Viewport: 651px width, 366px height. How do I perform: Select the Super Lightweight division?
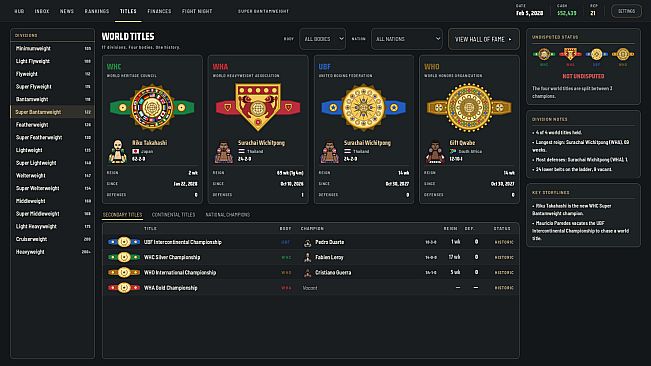click(53, 163)
